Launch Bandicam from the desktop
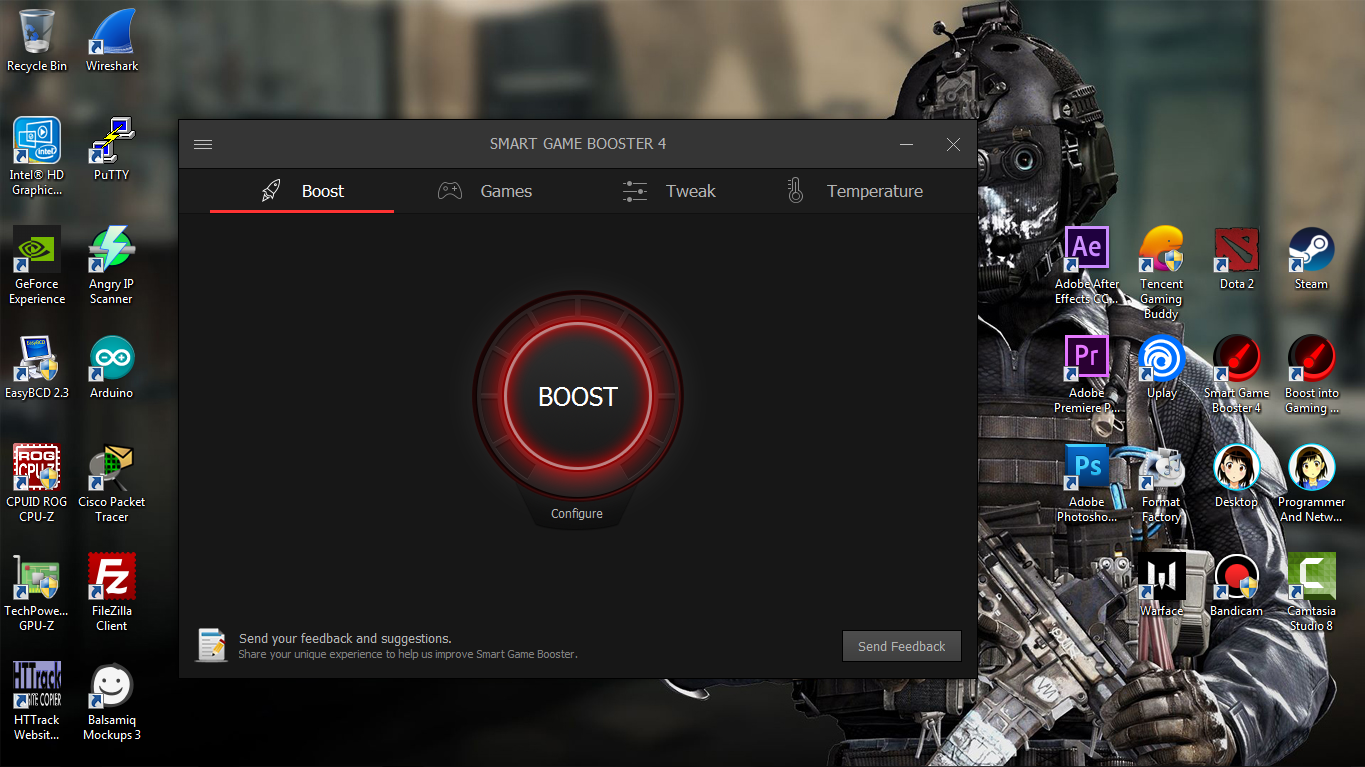 tap(1236, 575)
